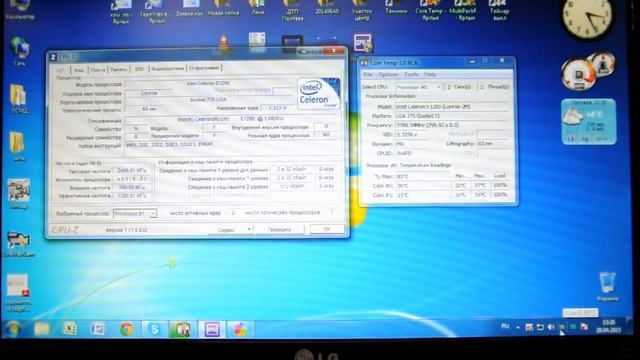Screen dimensions: 640x360
Task: Click the taskbar date and time
Action: click(x=608, y=327)
